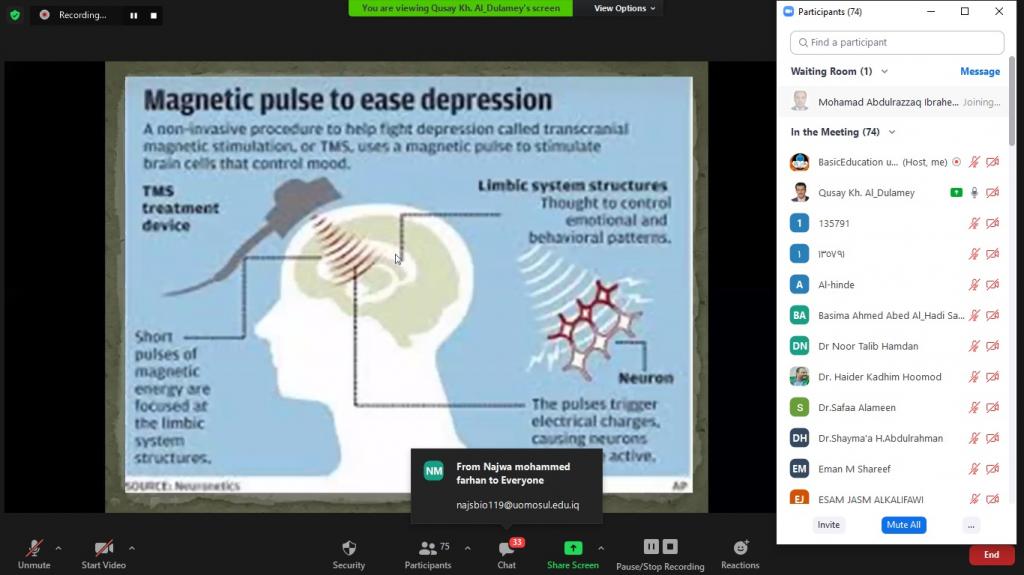Pause recording from top-left indicator
Viewport: 1024px width, 575px height.
click(x=134, y=16)
